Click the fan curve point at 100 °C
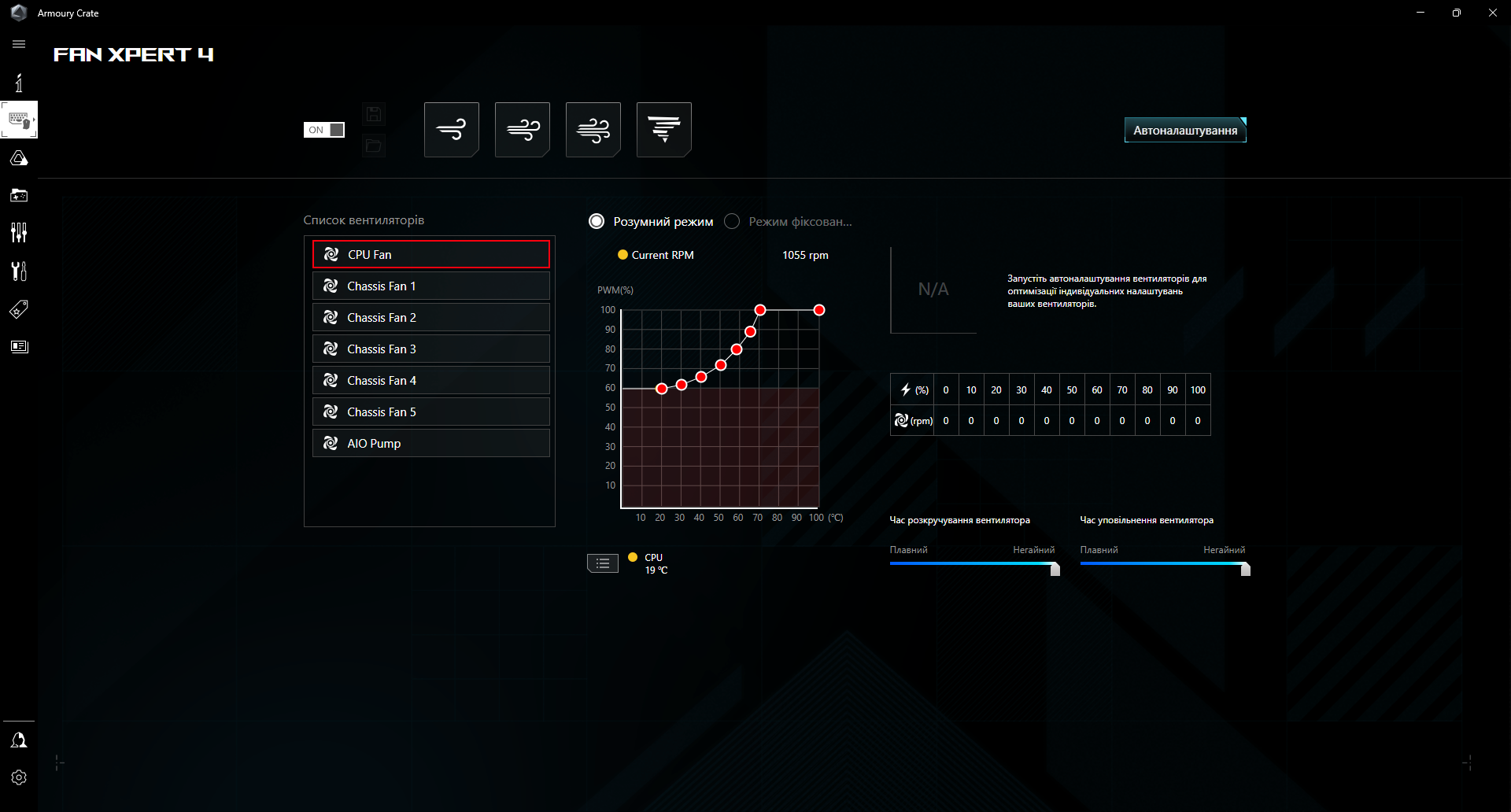This screenshot has width=1511, height=812. (x=819, y=310)
